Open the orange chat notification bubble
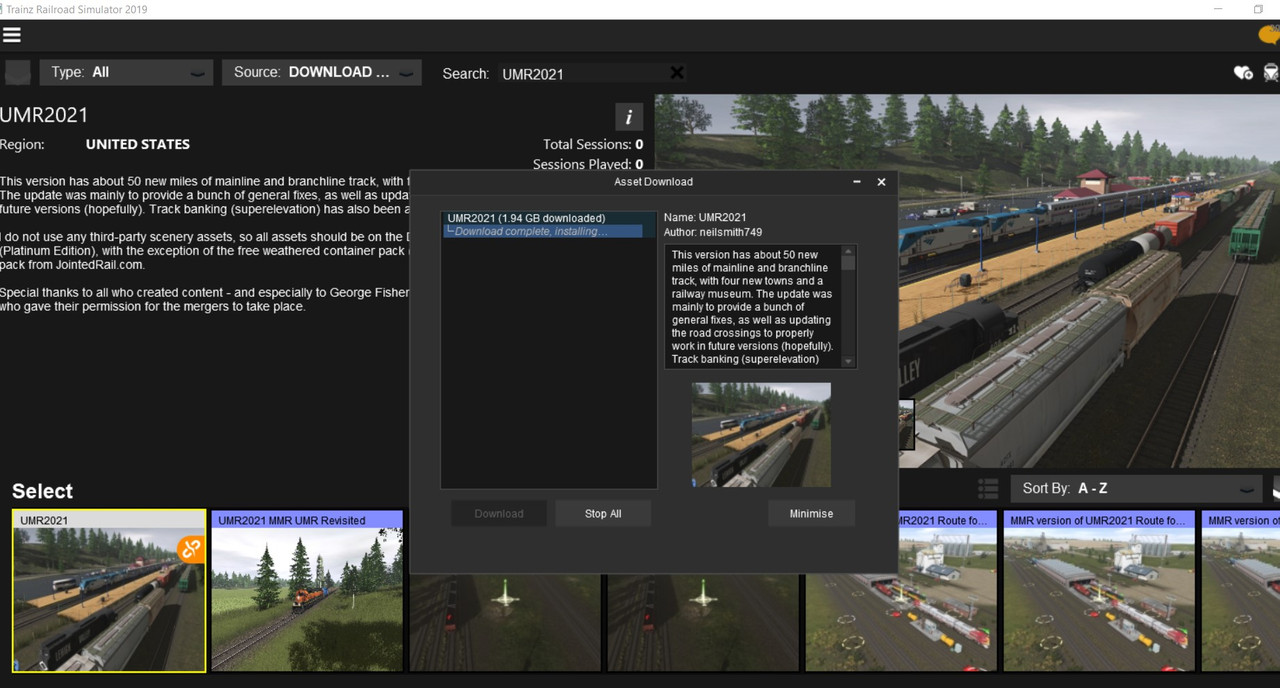 tap(1270, 35)
